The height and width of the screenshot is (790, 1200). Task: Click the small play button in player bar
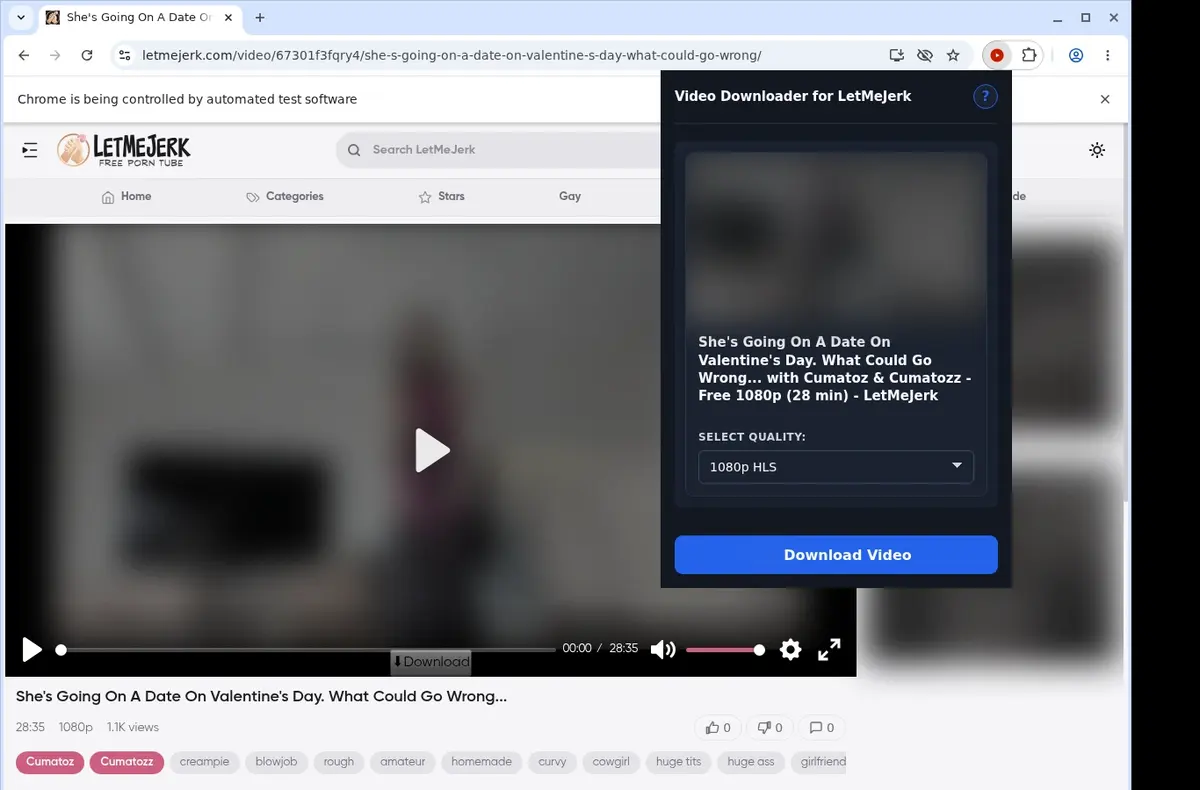click(x=32, y=650)
